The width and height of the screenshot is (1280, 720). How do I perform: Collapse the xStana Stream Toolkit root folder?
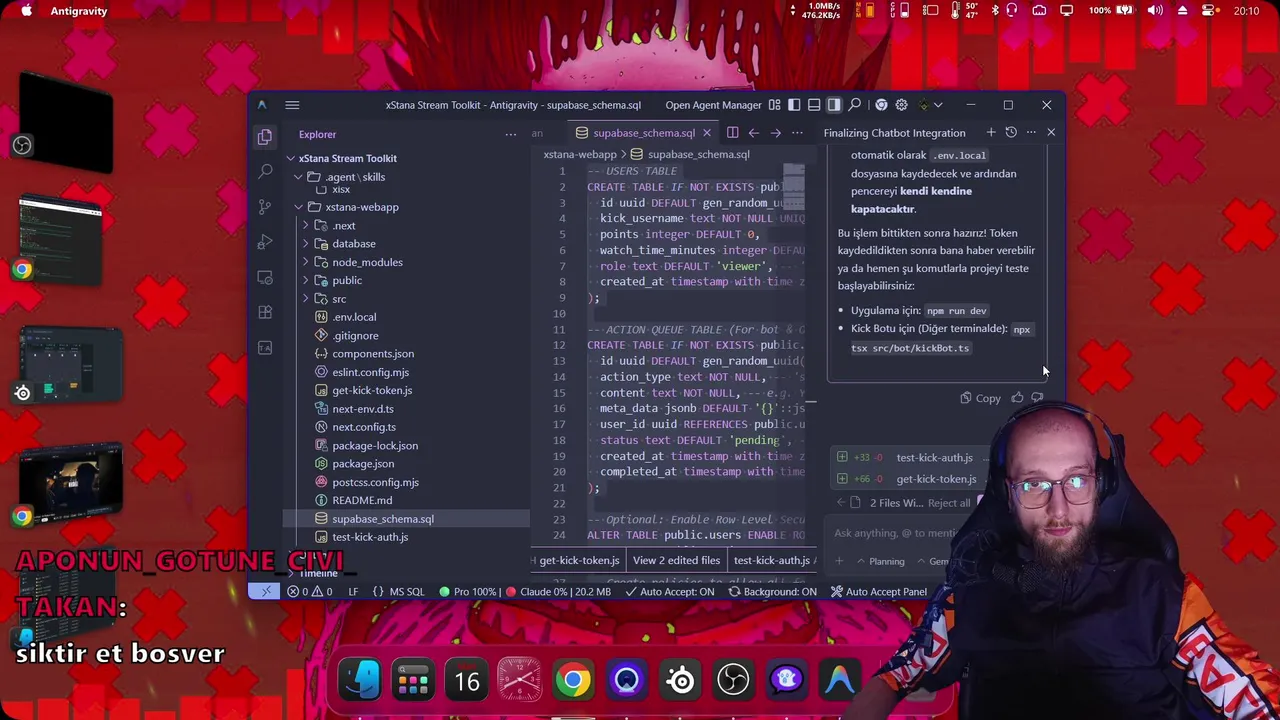click(x=290, y=158)
